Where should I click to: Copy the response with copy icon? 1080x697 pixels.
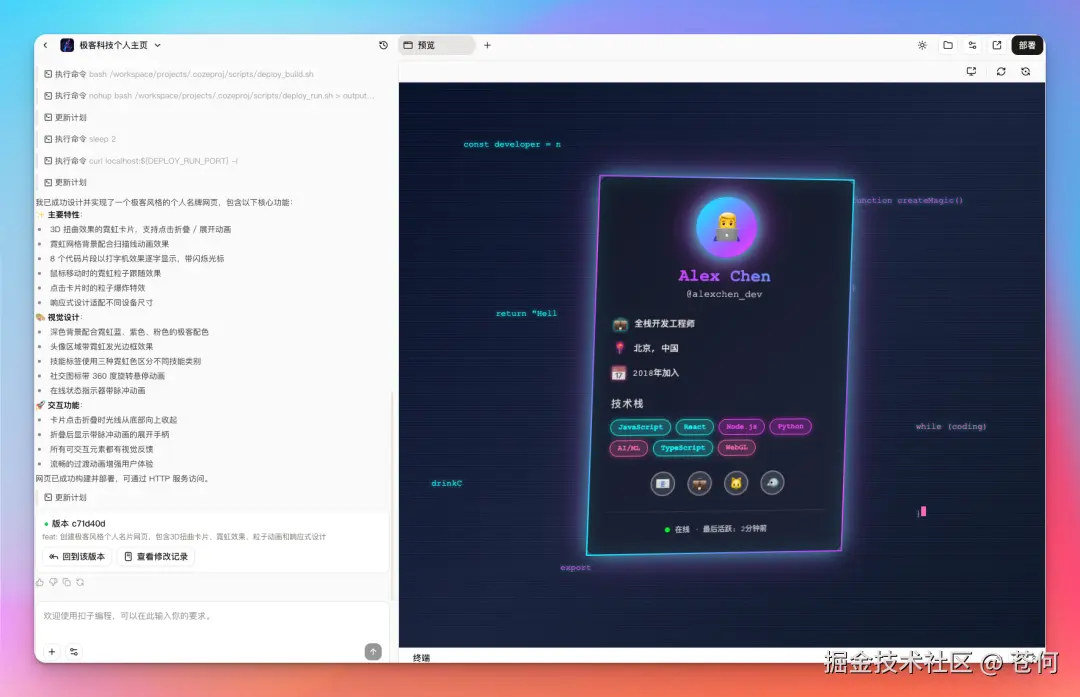point(67,582)
